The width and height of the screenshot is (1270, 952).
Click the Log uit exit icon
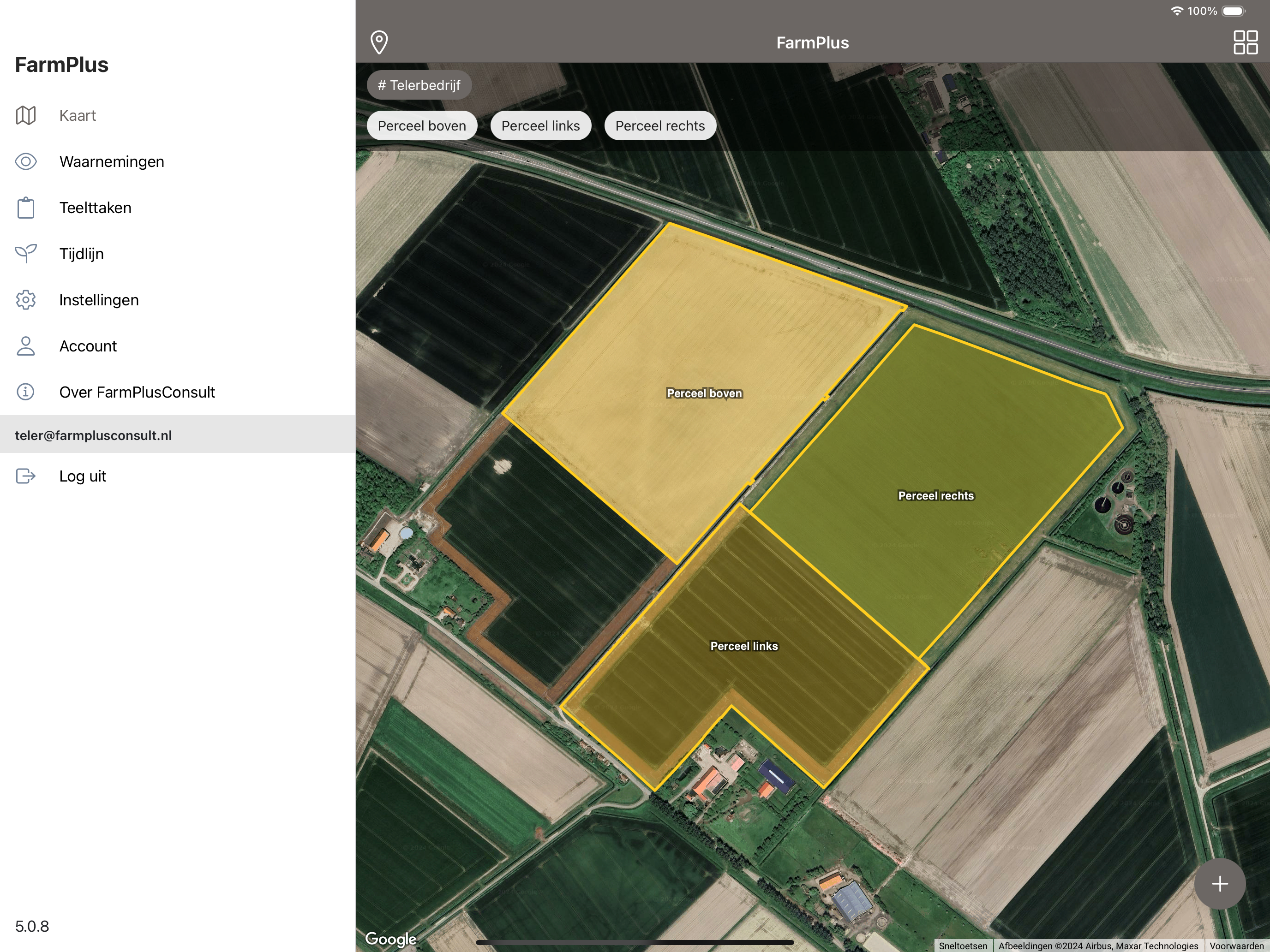point(26,476)
